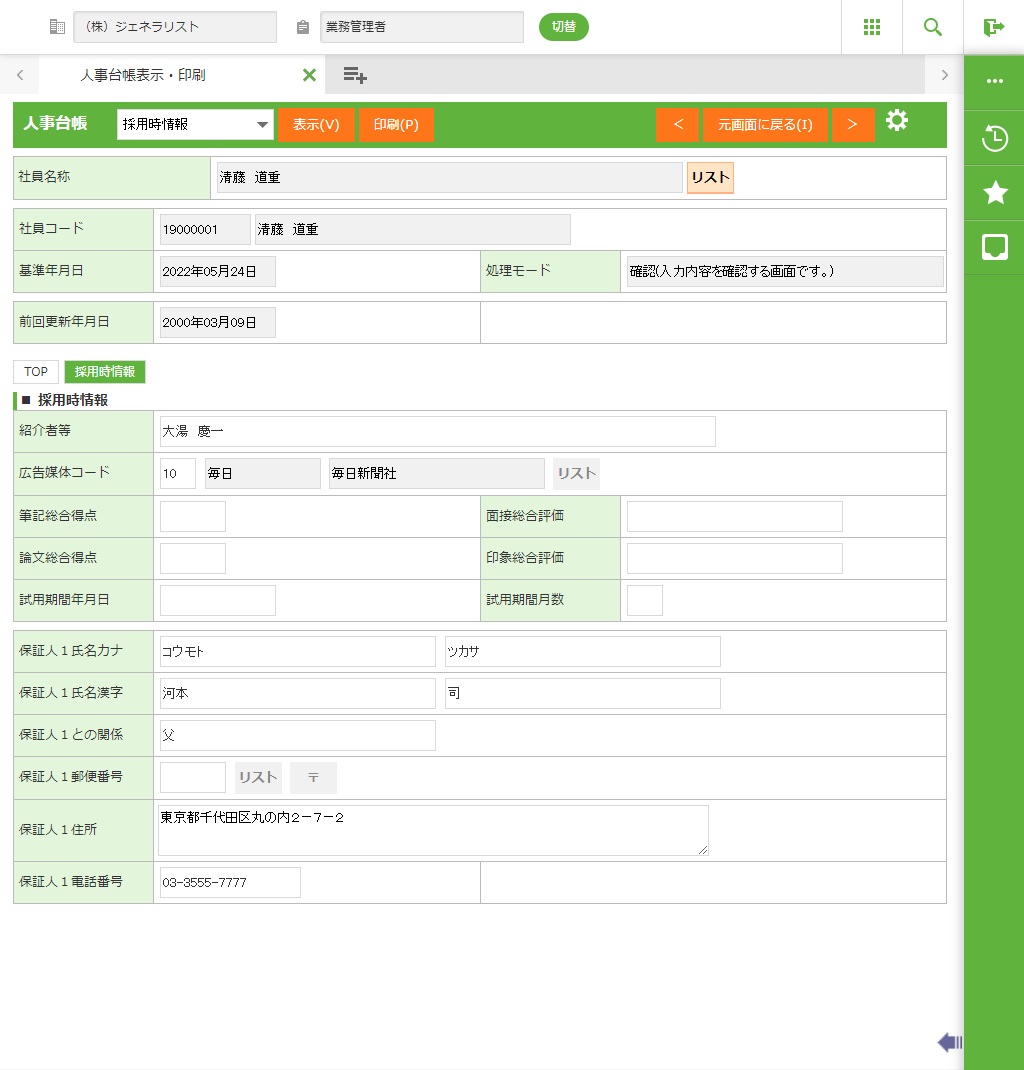Open the three-dots more menu in sidebar

tap(995, 81)
